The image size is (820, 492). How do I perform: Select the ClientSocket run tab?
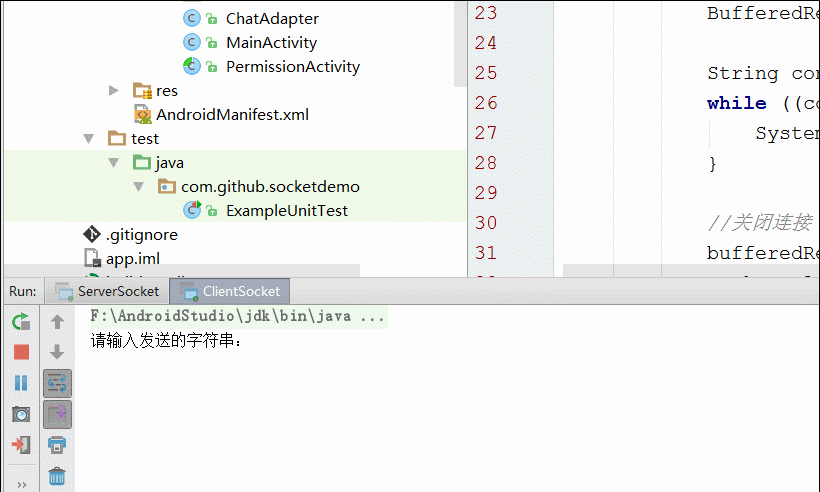click(230, 291)
